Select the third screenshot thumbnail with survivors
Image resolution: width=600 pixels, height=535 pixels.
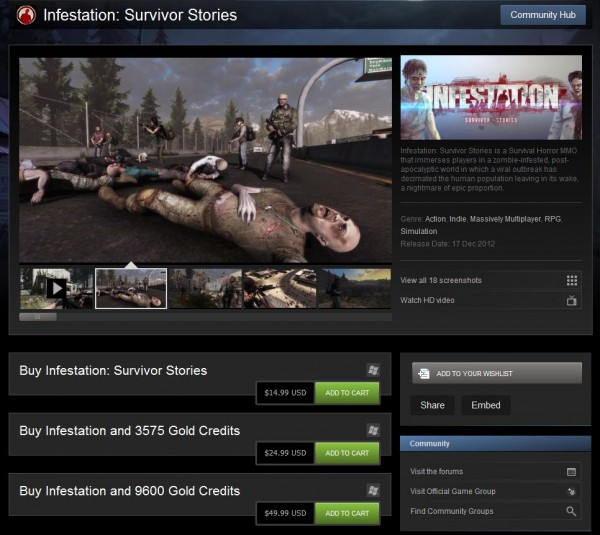pos(205,289)
